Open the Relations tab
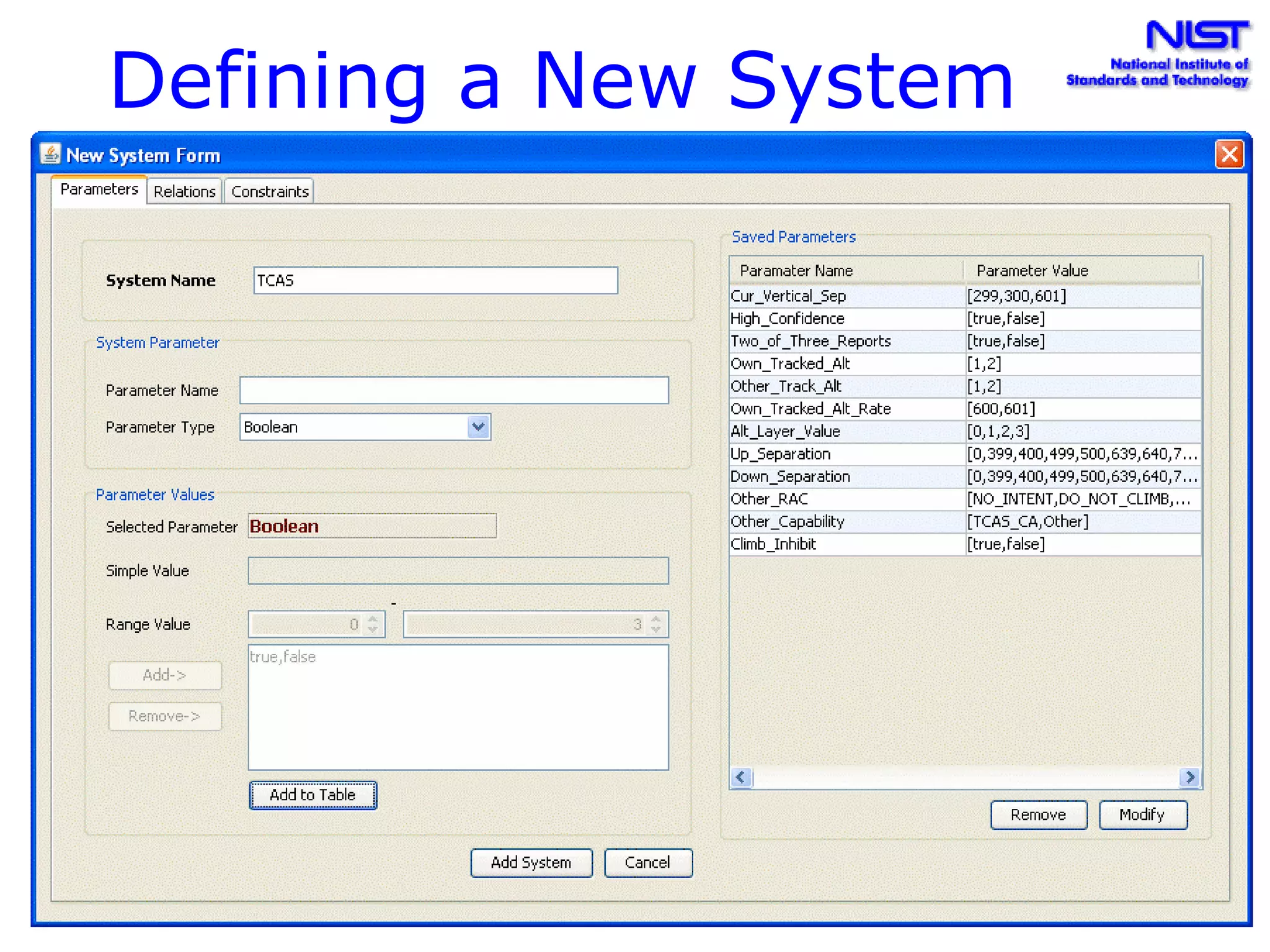The height and width of the screenshot is (952, 1270). pyautogui.click(x=185, y=192)
